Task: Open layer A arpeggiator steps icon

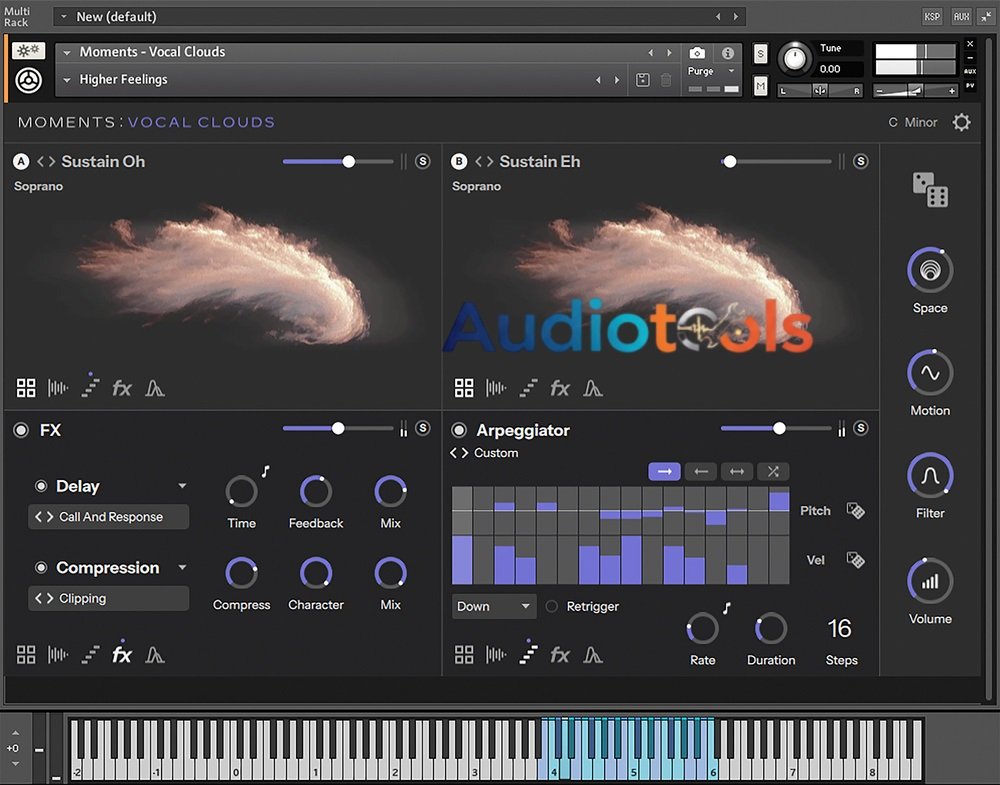Action: (x=90, y=387)
